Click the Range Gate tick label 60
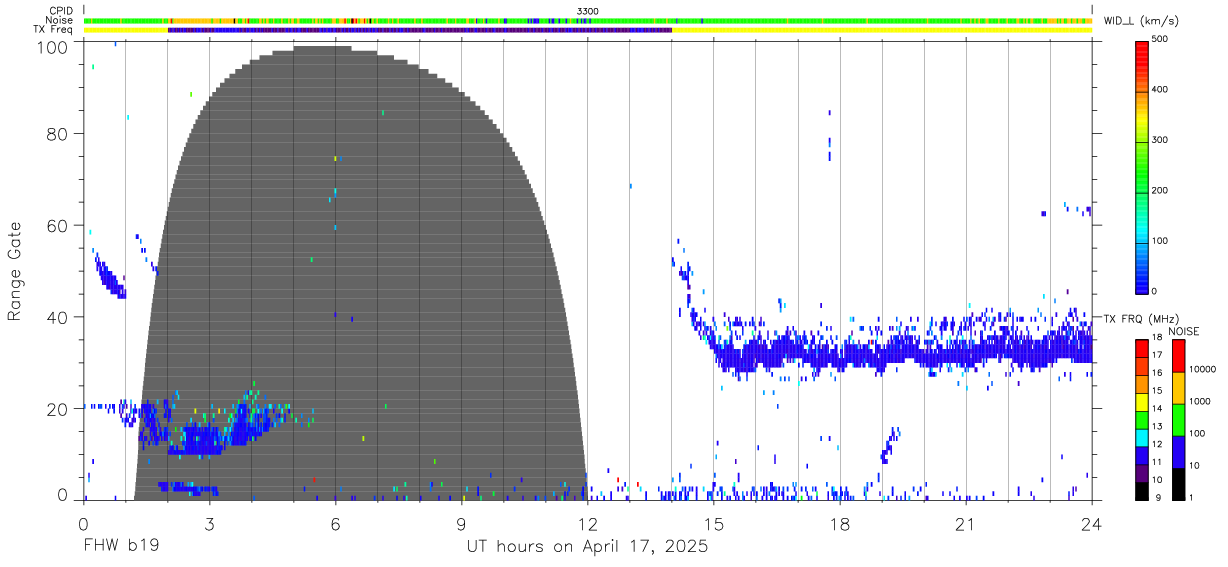 point(58,226)
